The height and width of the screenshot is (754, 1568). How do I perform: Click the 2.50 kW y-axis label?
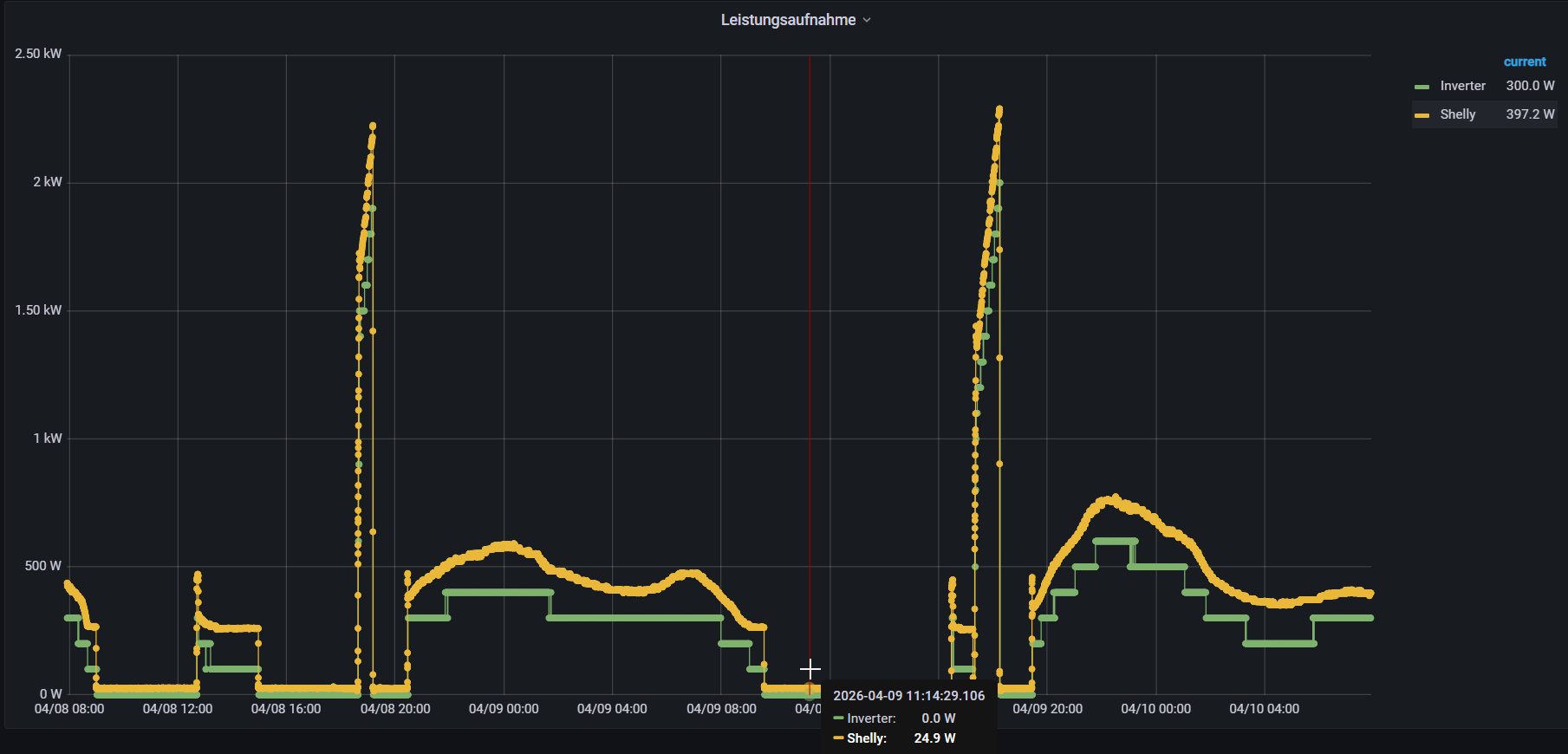tap(38, 54)
